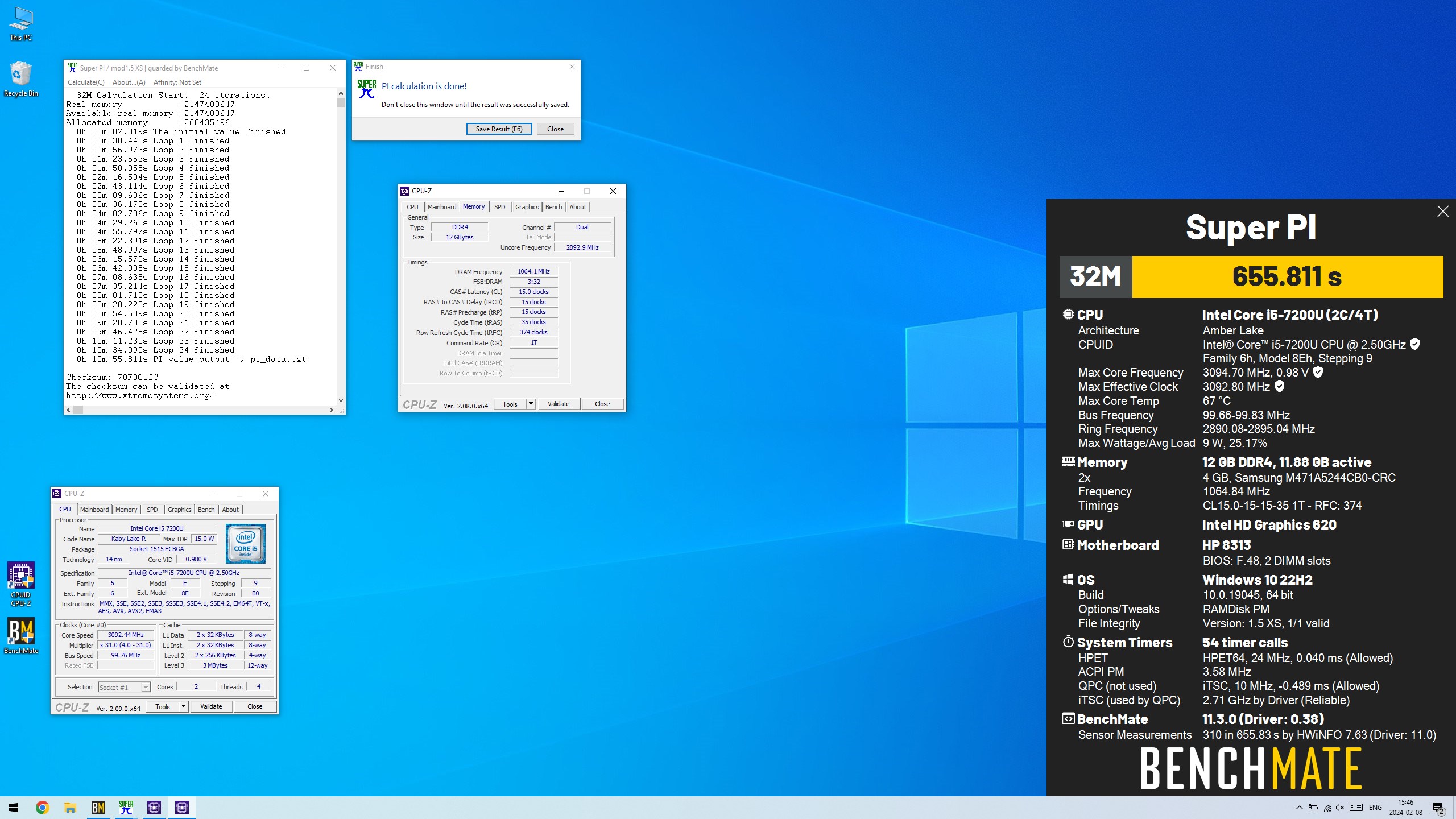Launch CPUID CPU-Z desktop shortcut
Viewport: 1456px width, 819px height.
click(x=21, y=584)
